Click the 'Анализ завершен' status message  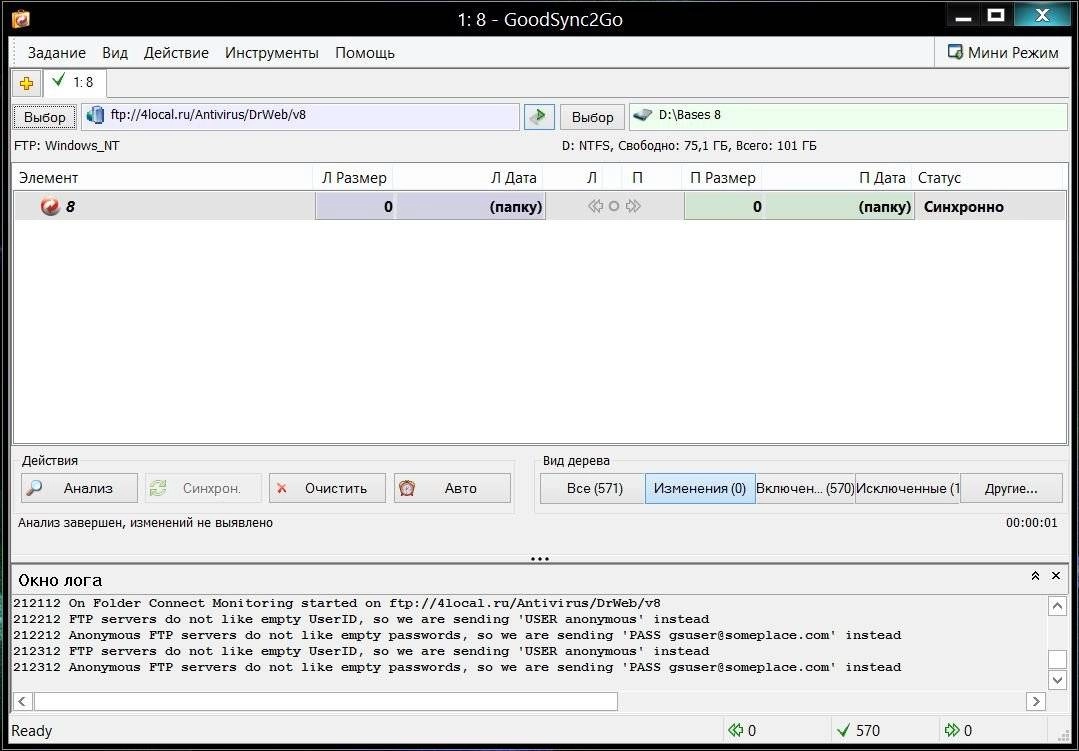[145, 523]
